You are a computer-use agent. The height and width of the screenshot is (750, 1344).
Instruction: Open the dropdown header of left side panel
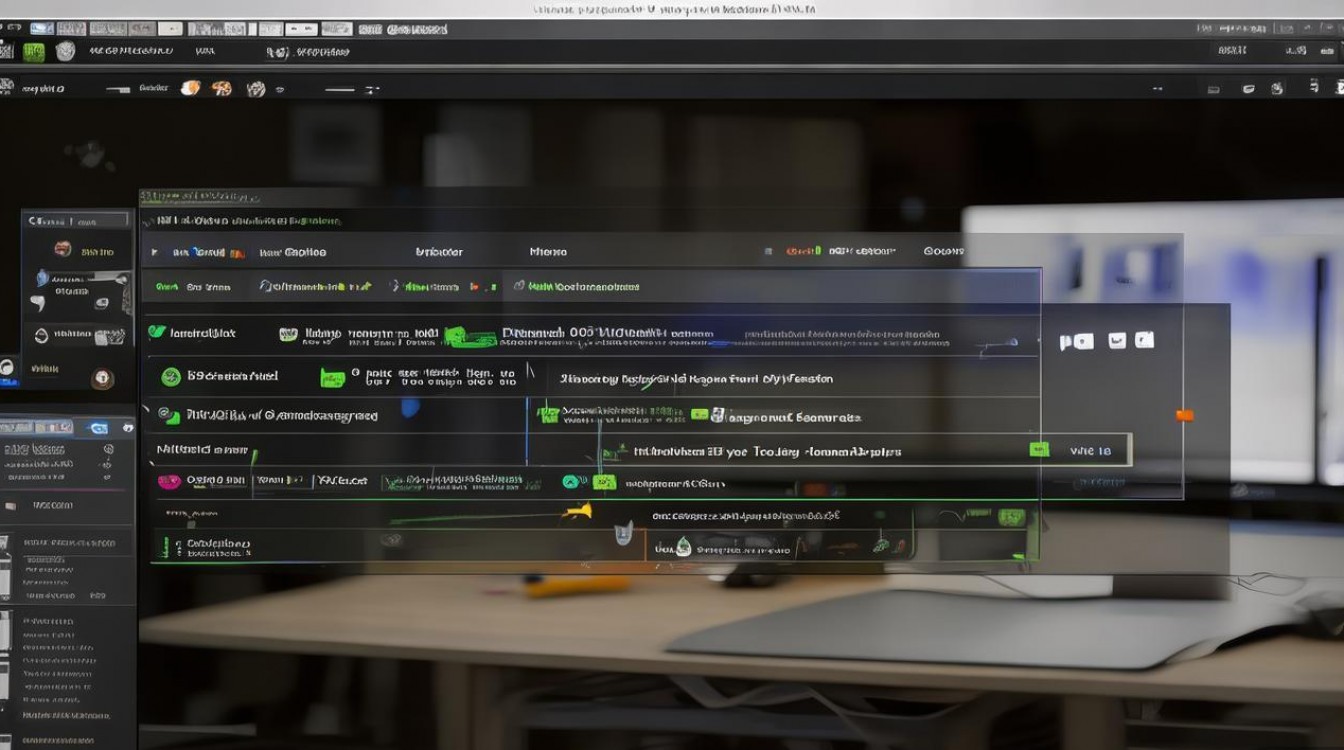[75, 221]
